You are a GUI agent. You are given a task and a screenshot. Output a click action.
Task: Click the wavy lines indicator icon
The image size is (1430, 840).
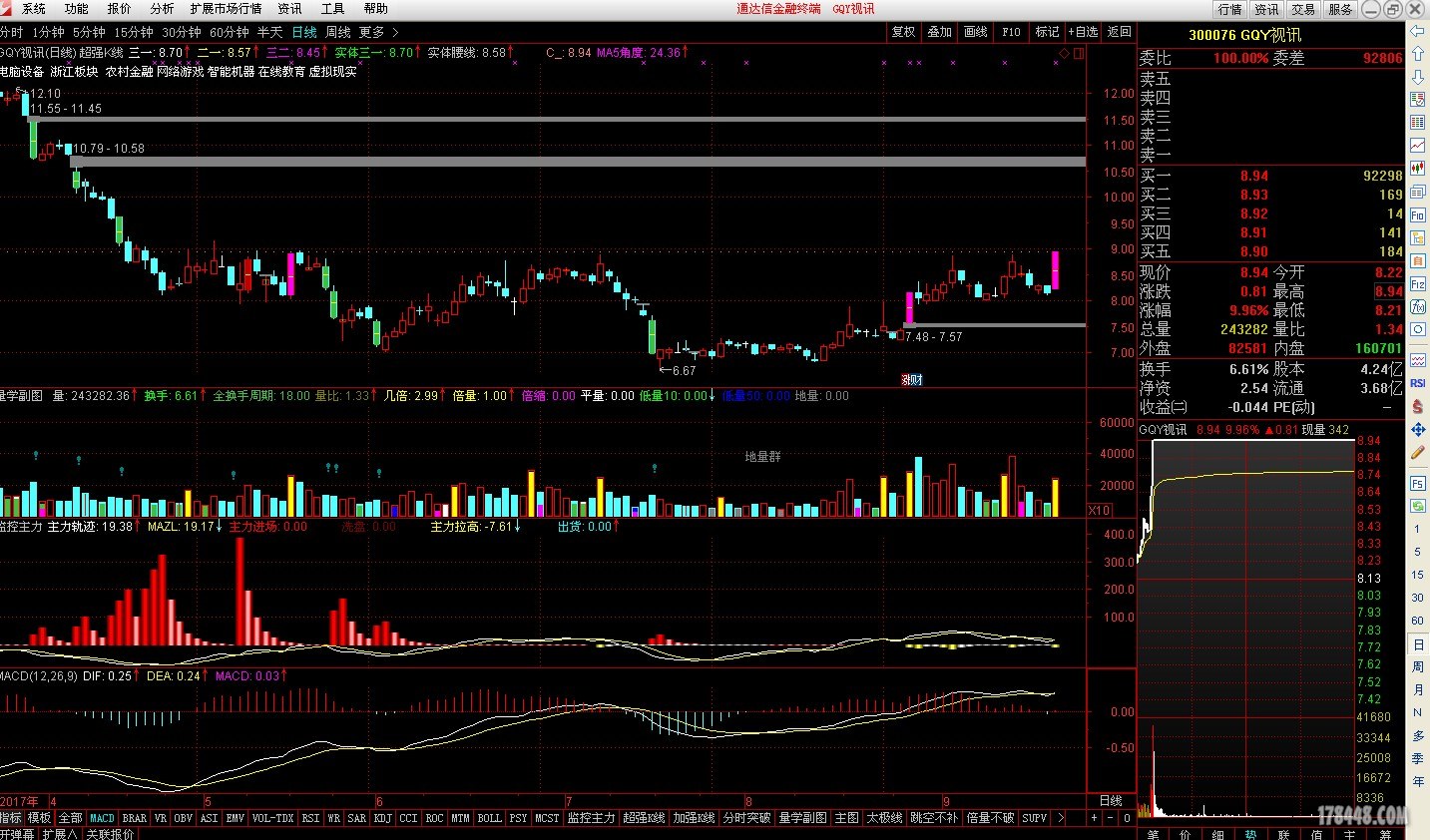1417,359
